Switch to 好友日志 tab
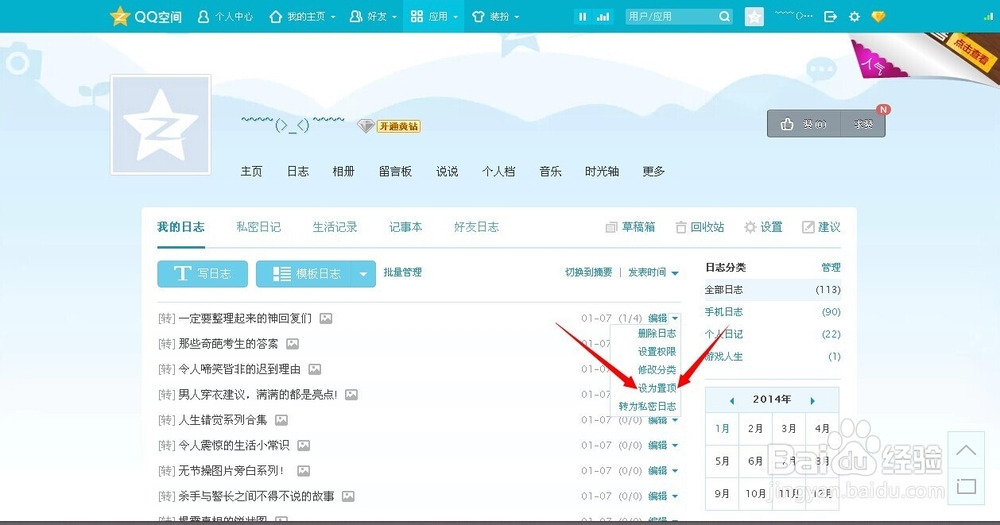Image resolution: width=1000 pixels, height=525 pixels. [476, 227]
